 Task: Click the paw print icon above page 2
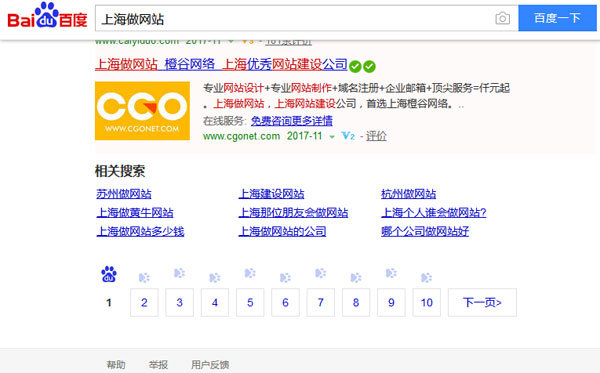[144, 278]
